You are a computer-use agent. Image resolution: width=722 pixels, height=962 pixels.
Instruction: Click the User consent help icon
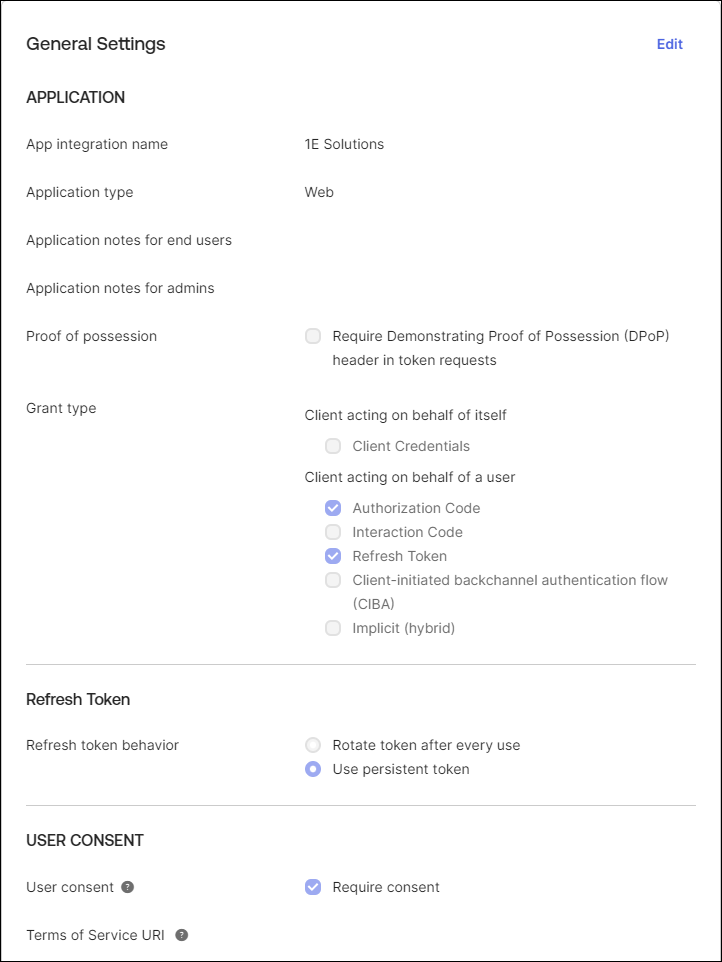[127, 887]
